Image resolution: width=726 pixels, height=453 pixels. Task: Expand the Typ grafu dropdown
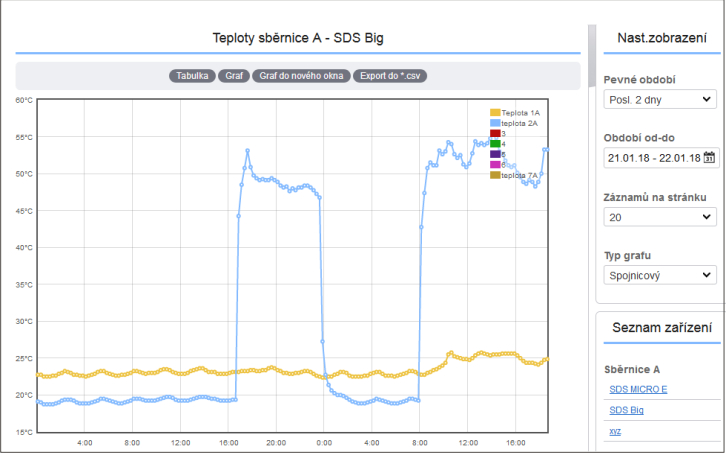[x=660, y=274]
